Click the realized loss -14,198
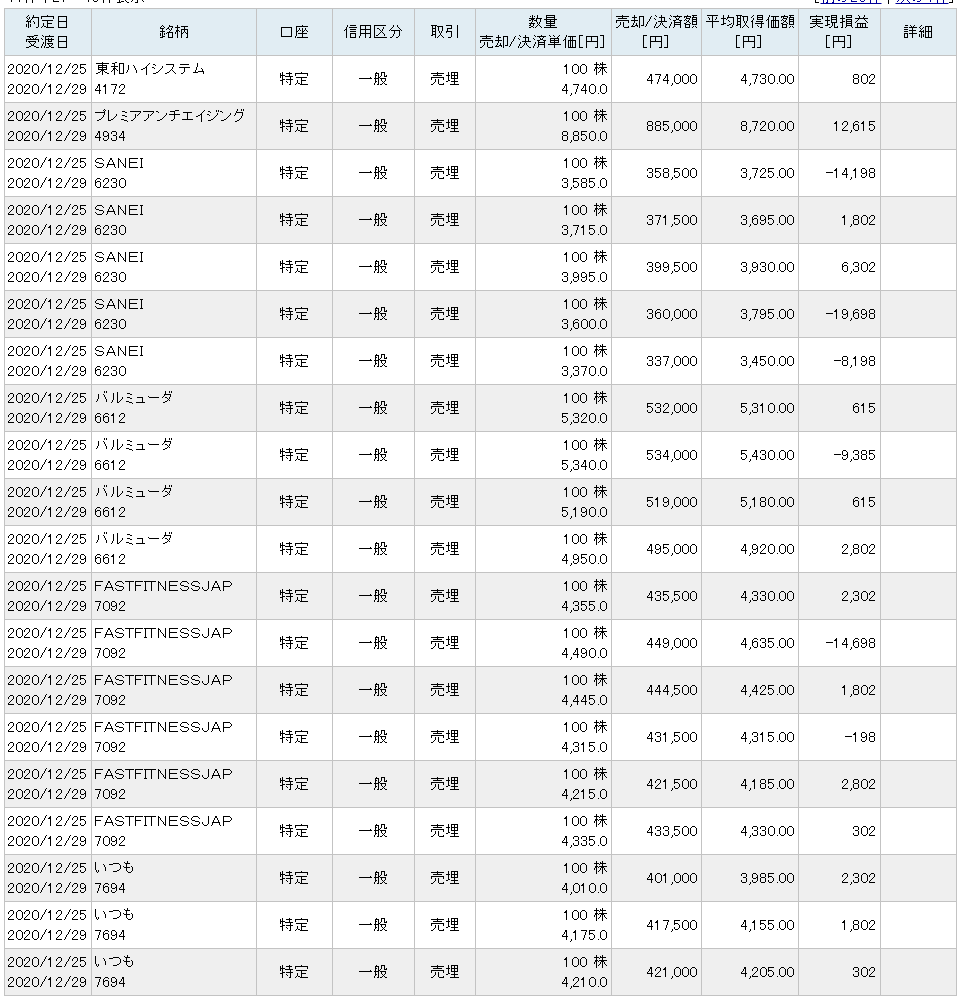Image resolution: width=959 pixels, height=997 pixels. coord(850,173)
